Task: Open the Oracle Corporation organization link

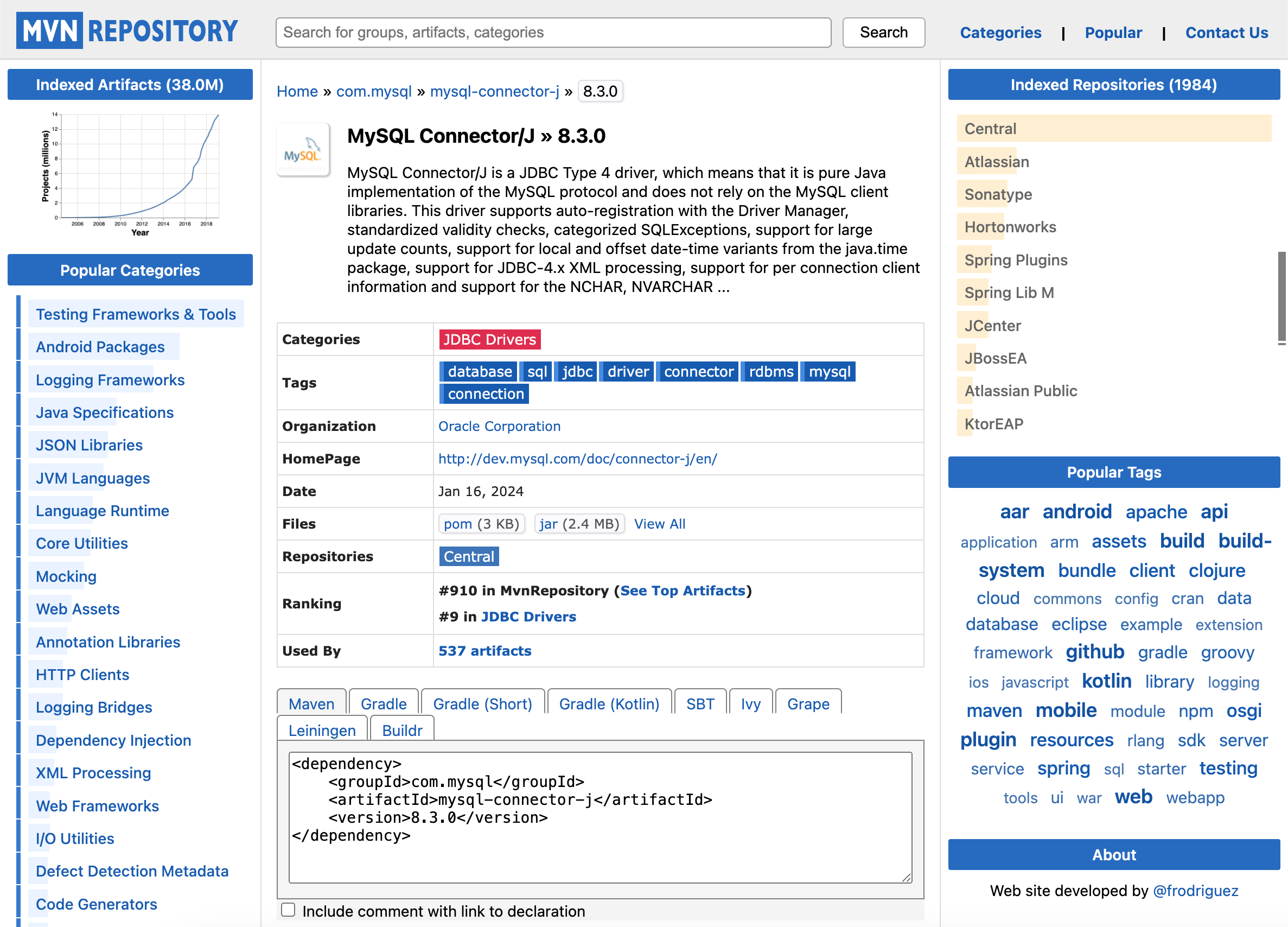Action: 499,426
